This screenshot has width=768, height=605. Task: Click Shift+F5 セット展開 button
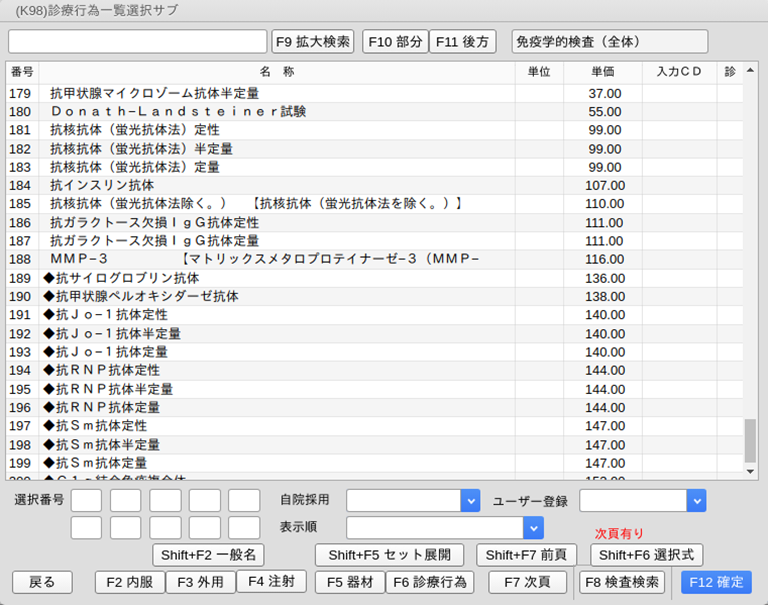pos(389,555)
